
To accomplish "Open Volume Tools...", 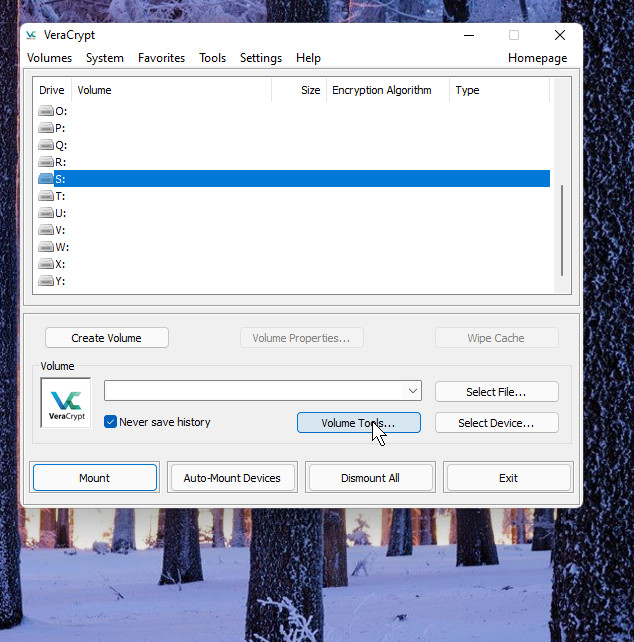I will (358, 423).
